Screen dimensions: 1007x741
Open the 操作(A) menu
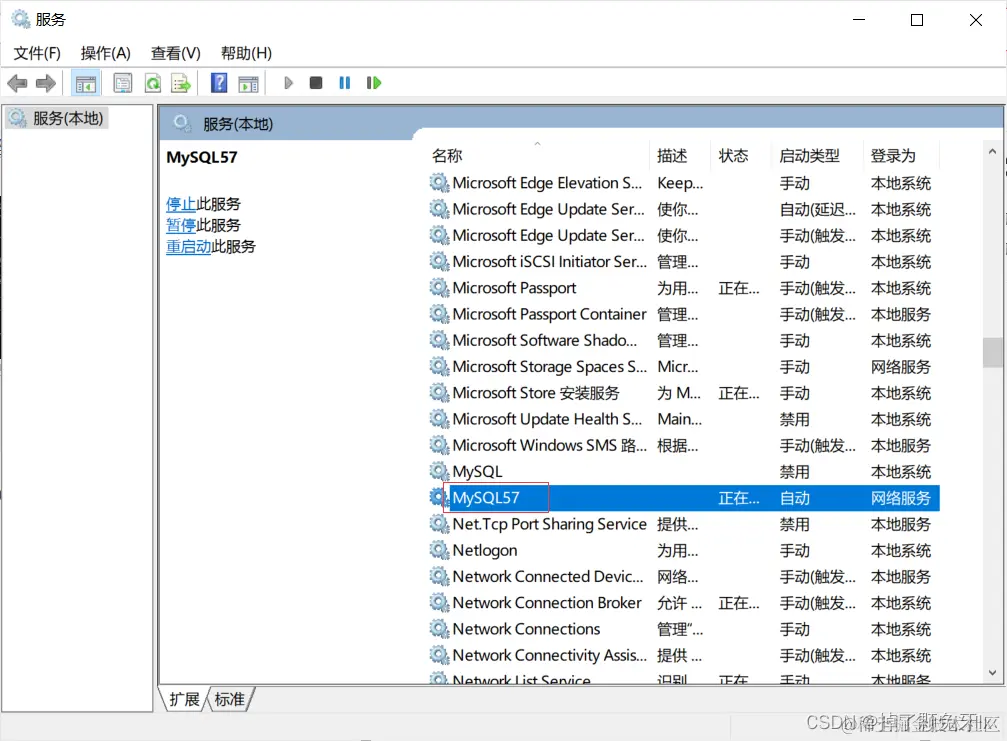(106, 53)
